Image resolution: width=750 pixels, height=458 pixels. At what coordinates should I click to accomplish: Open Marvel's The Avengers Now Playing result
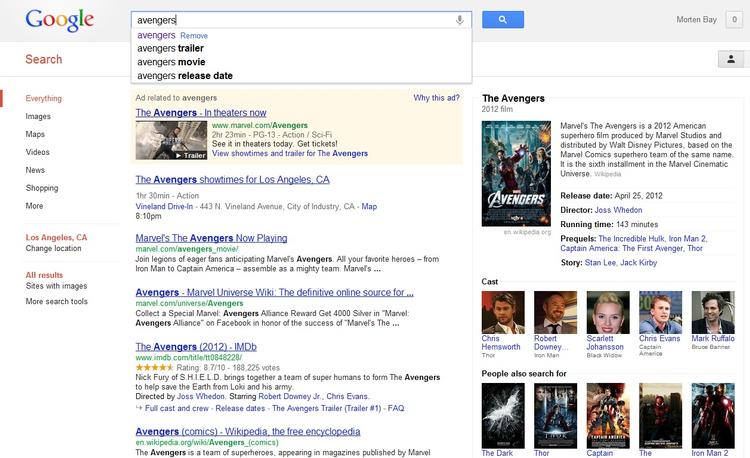tap(211, 238)
